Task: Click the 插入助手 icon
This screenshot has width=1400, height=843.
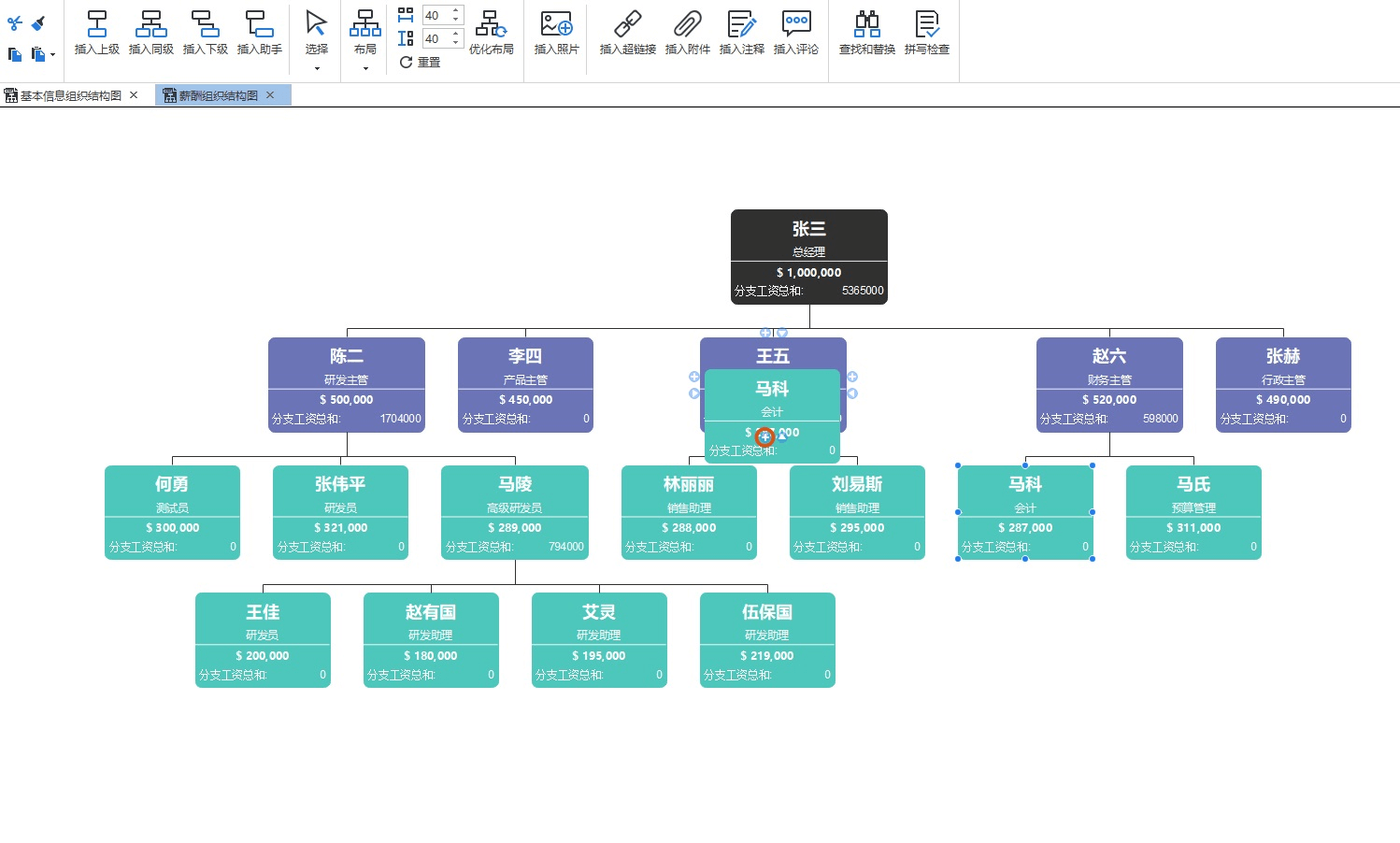Action: tap(260, 24)
